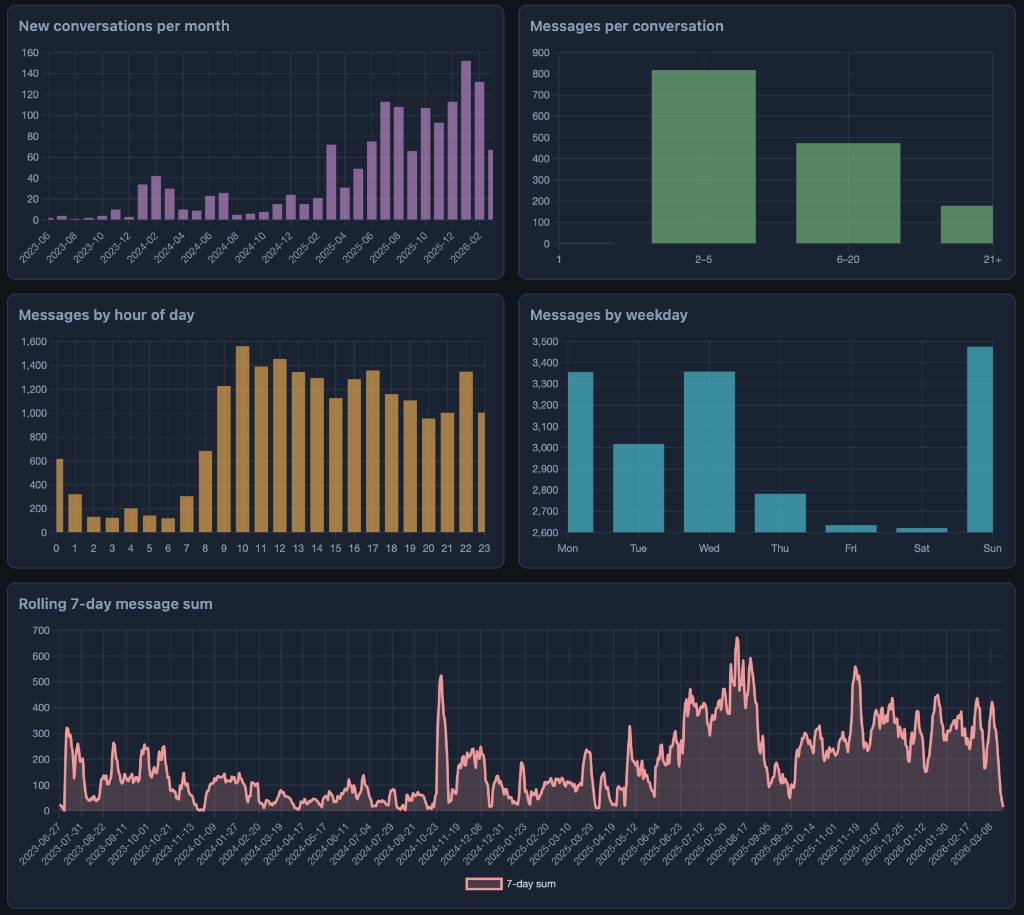The image size is (1024, 915).
Task: Click the Messages by weekday title
Action: coord(609,315)
